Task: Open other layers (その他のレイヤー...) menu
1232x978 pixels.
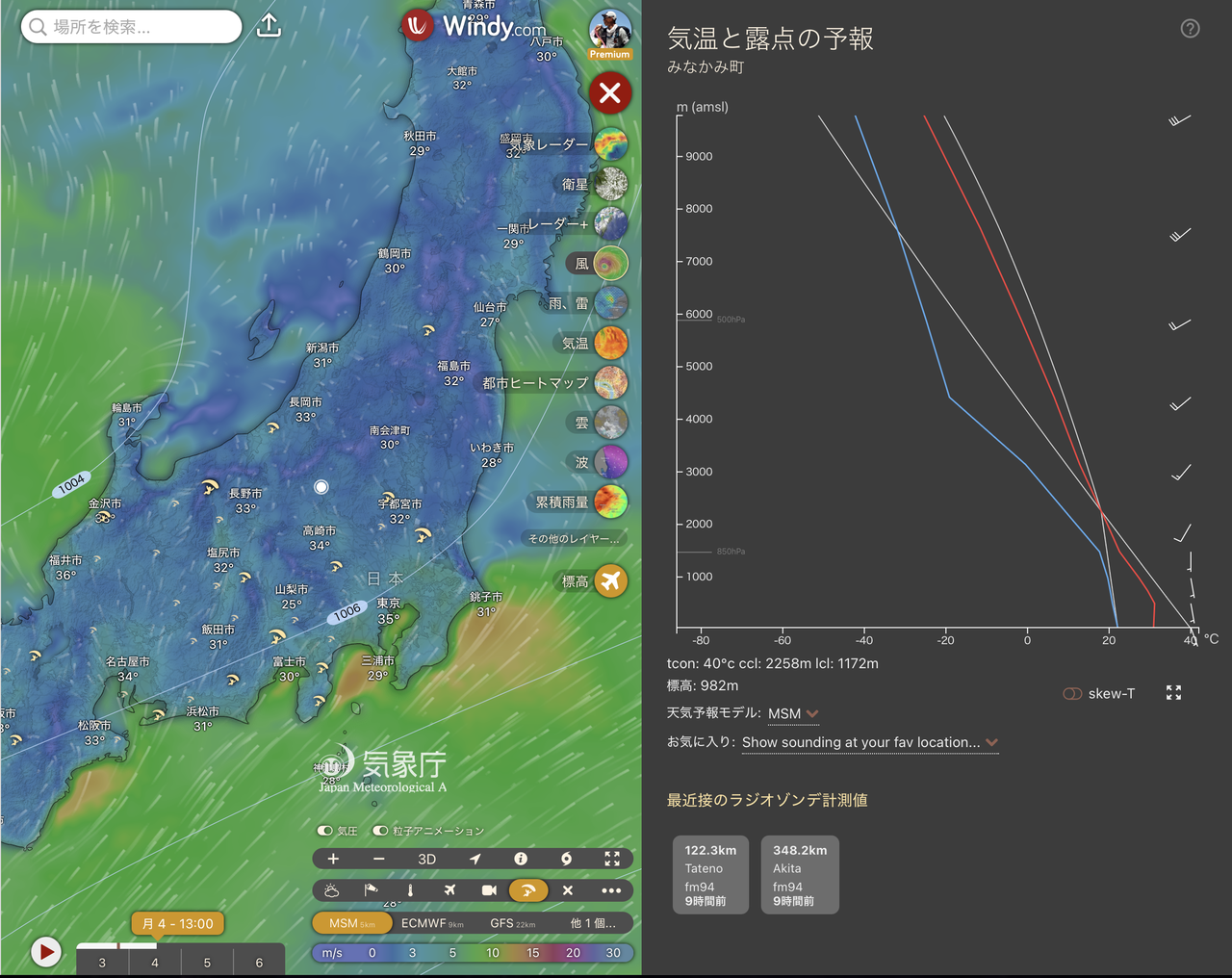Action: point(574,538)
